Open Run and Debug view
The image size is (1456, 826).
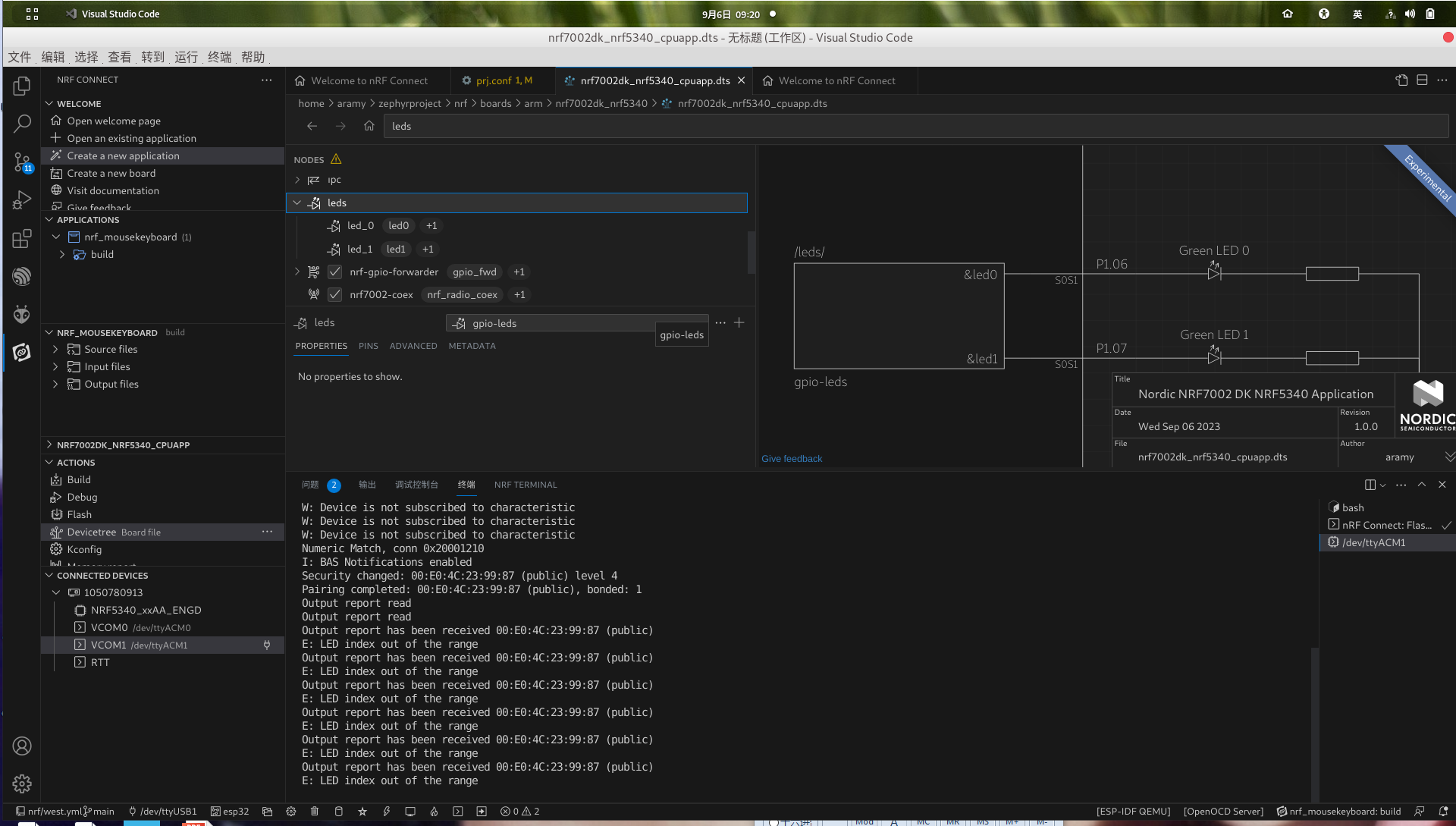click(x=22, y=200)
